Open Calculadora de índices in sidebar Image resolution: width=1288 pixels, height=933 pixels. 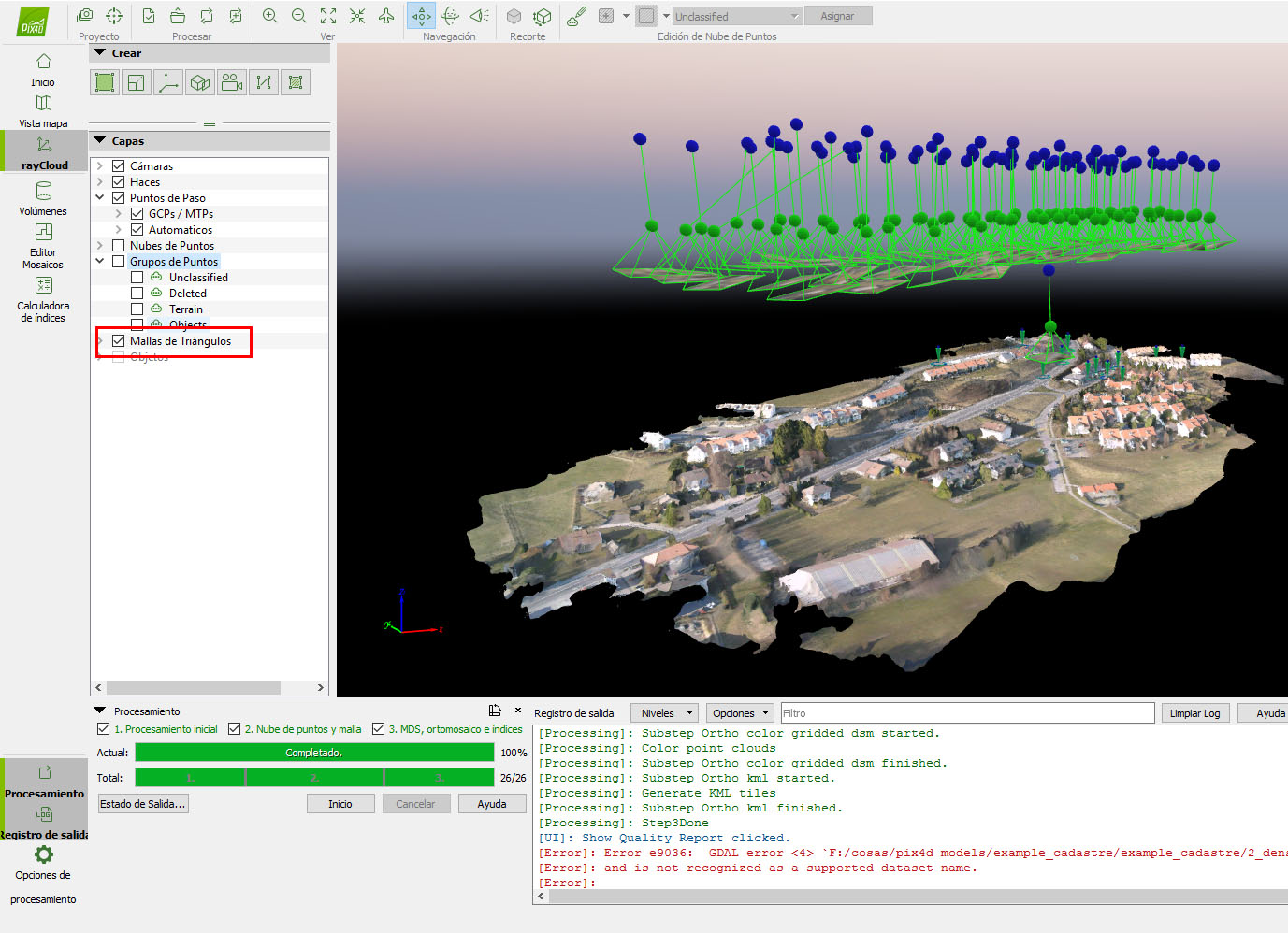point(43,297)
